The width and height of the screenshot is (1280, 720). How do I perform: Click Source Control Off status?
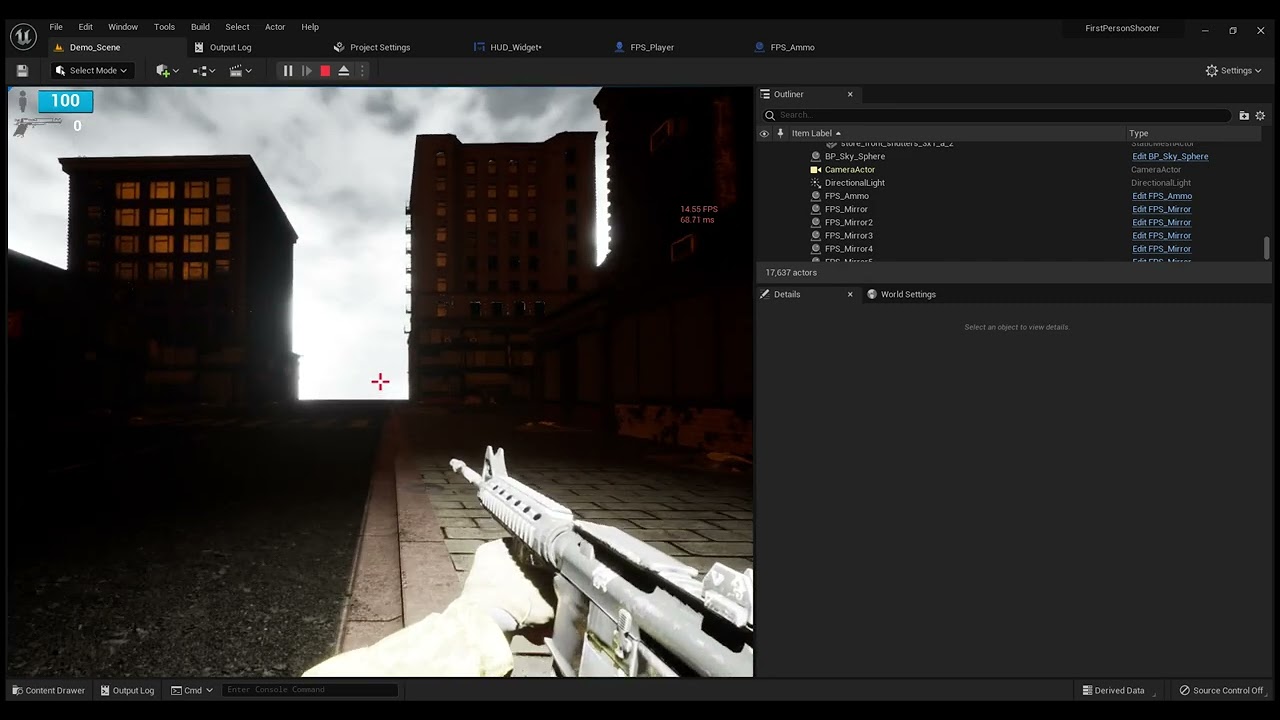click(x=1221, y=690)
